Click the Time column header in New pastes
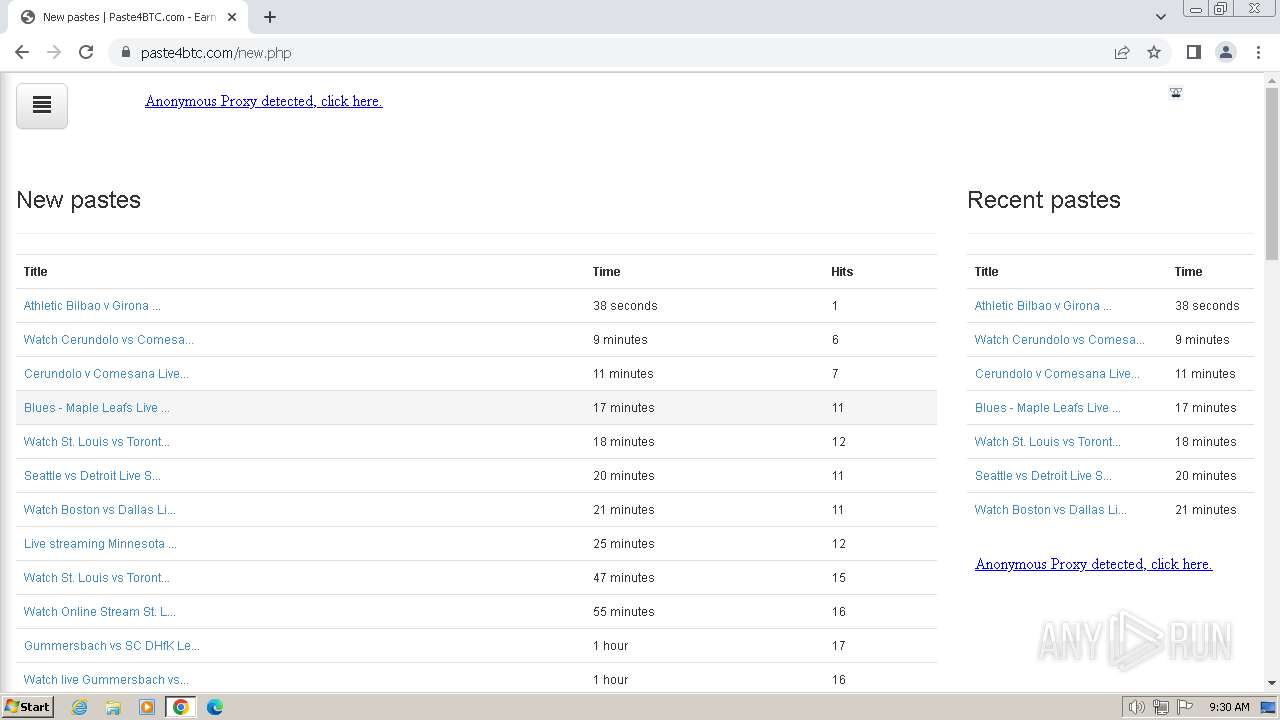Screen dimensions: 1280x720 (607, 272)
